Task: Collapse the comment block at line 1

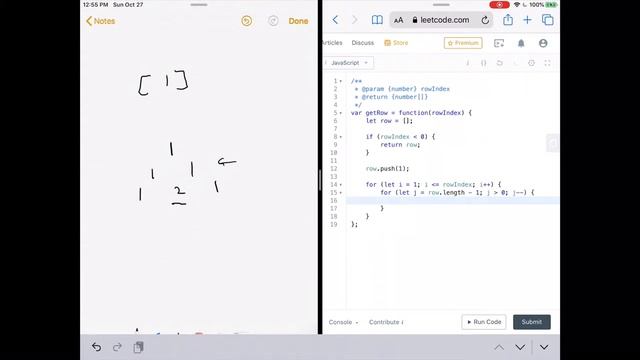Action: point(341,81)
